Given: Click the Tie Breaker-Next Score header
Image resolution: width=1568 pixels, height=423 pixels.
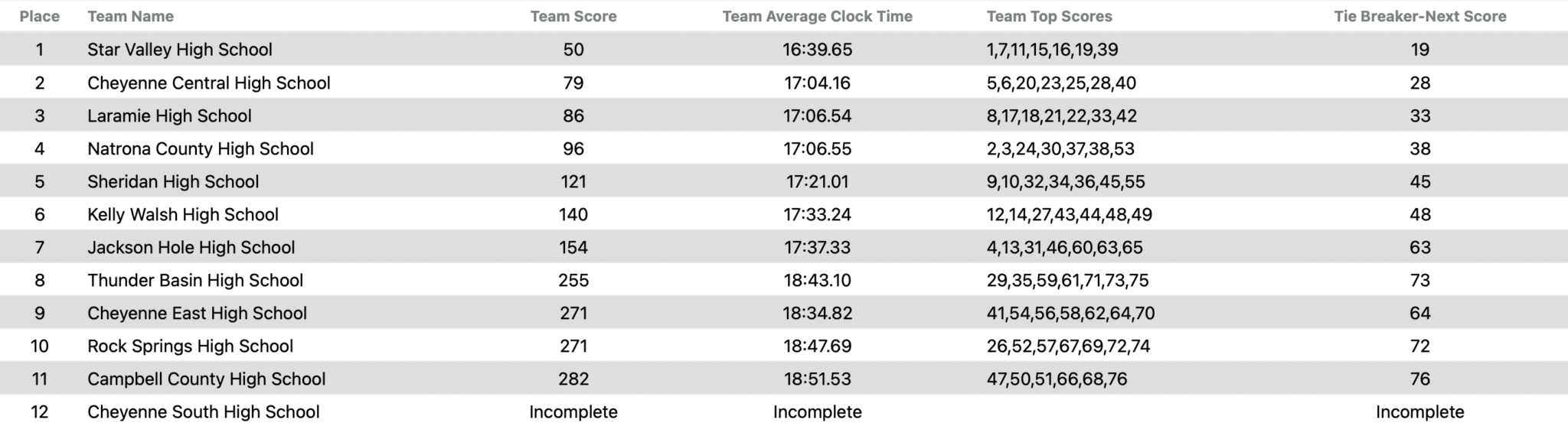Looking at the screenshot, I should (x=1419, y=16).
